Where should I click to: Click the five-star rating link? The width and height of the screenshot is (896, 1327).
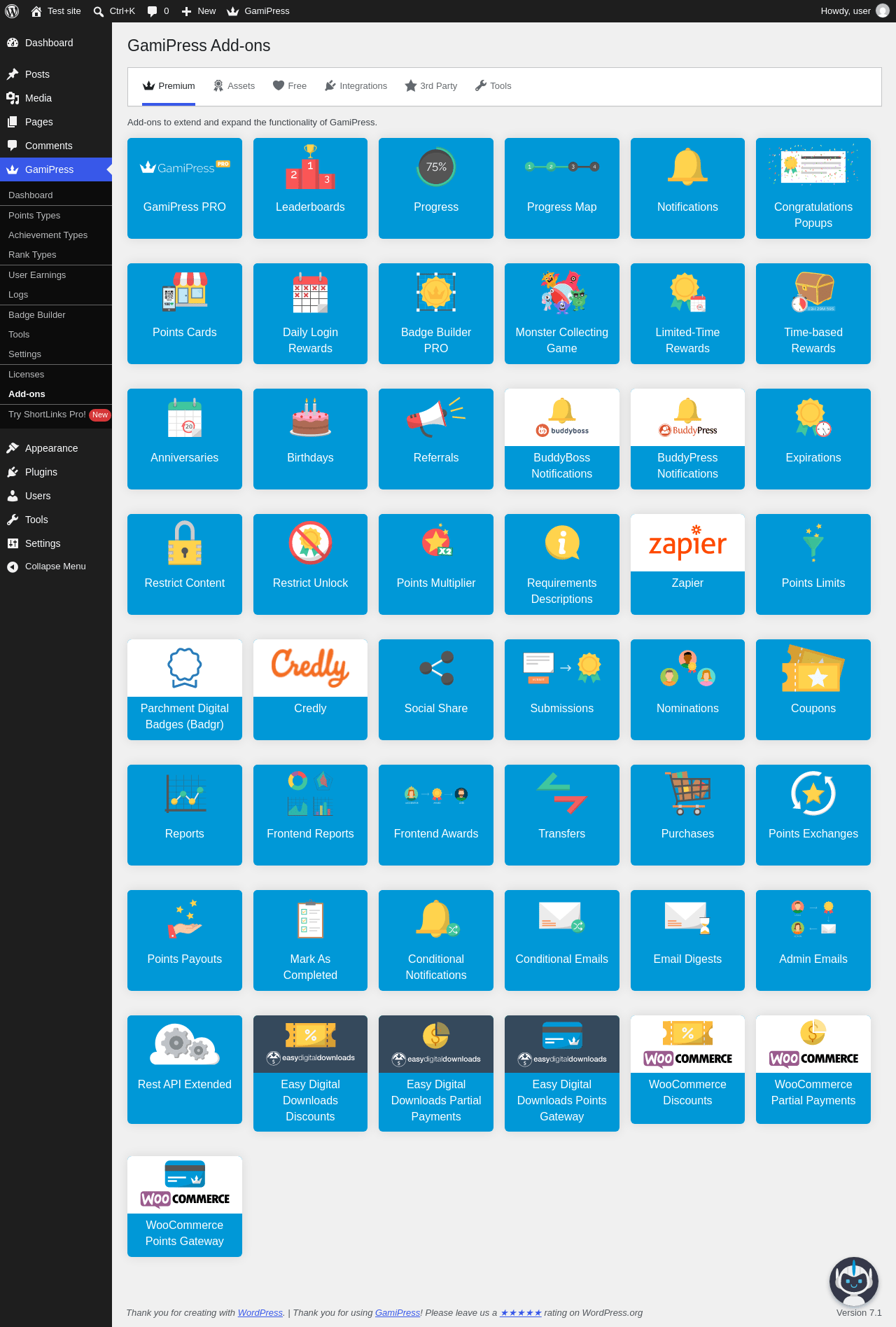(x=521, y=1313)
